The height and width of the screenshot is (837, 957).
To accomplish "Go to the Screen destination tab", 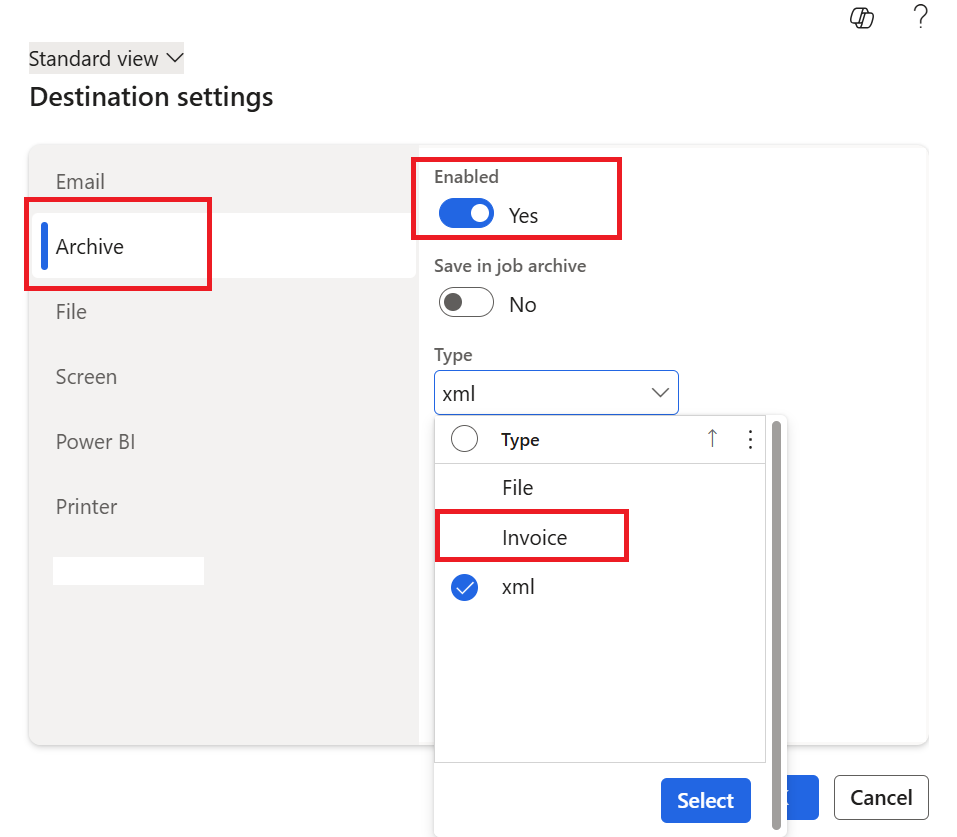I will [x=86, y=377].
